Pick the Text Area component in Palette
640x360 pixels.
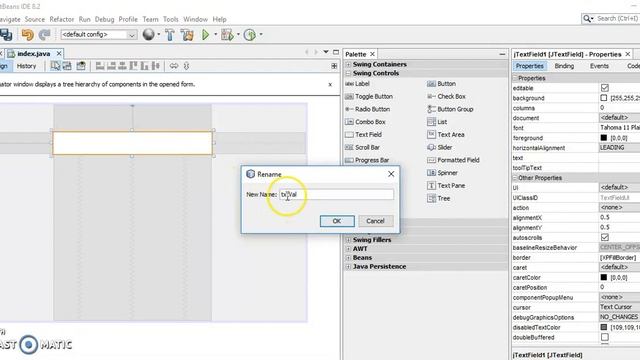446,134
